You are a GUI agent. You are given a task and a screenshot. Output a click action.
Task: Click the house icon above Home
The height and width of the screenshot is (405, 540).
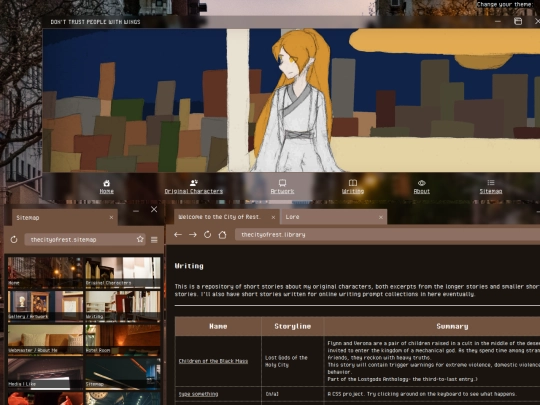tap(106, 183)
